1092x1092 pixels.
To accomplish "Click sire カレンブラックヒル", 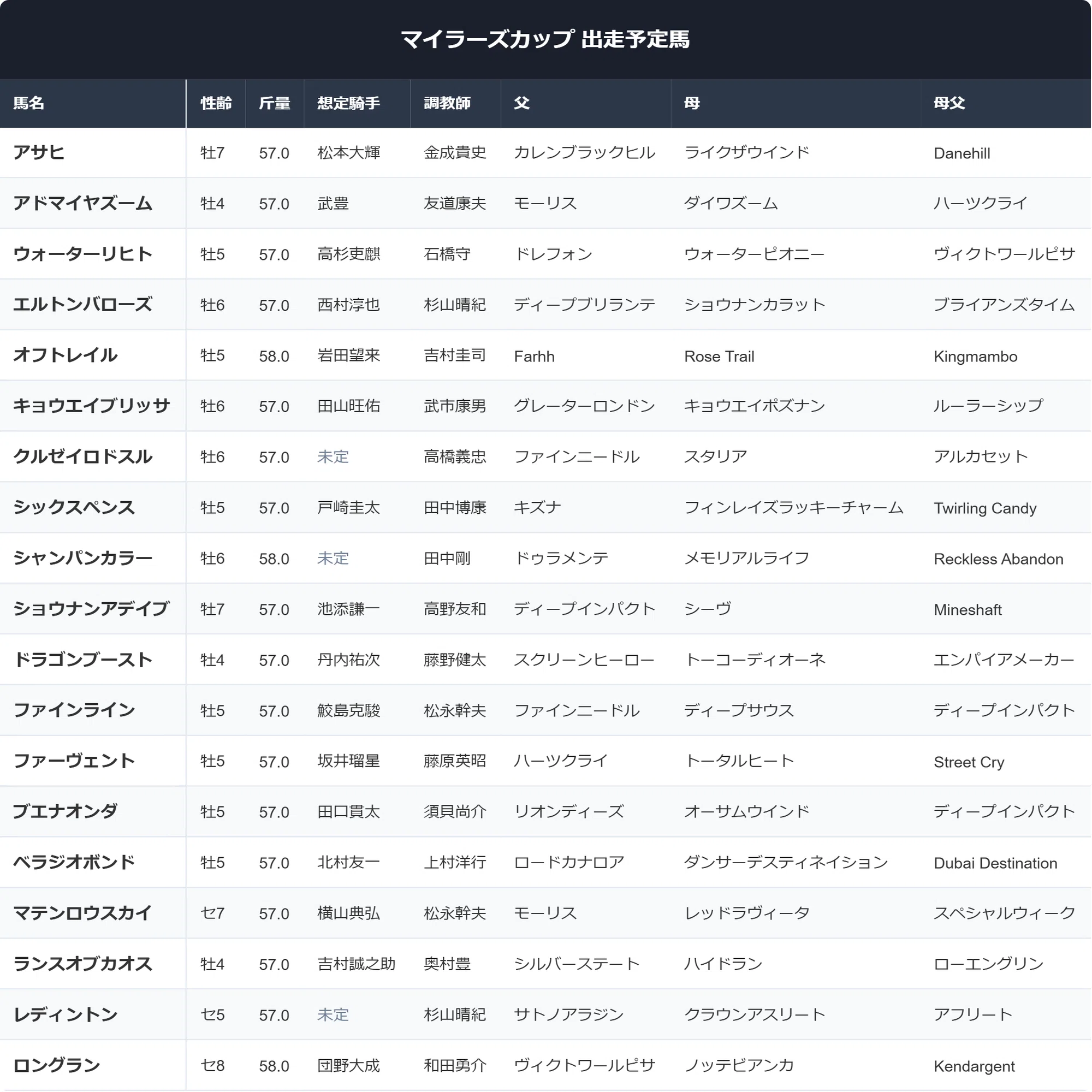I will [x=584, y=153].
